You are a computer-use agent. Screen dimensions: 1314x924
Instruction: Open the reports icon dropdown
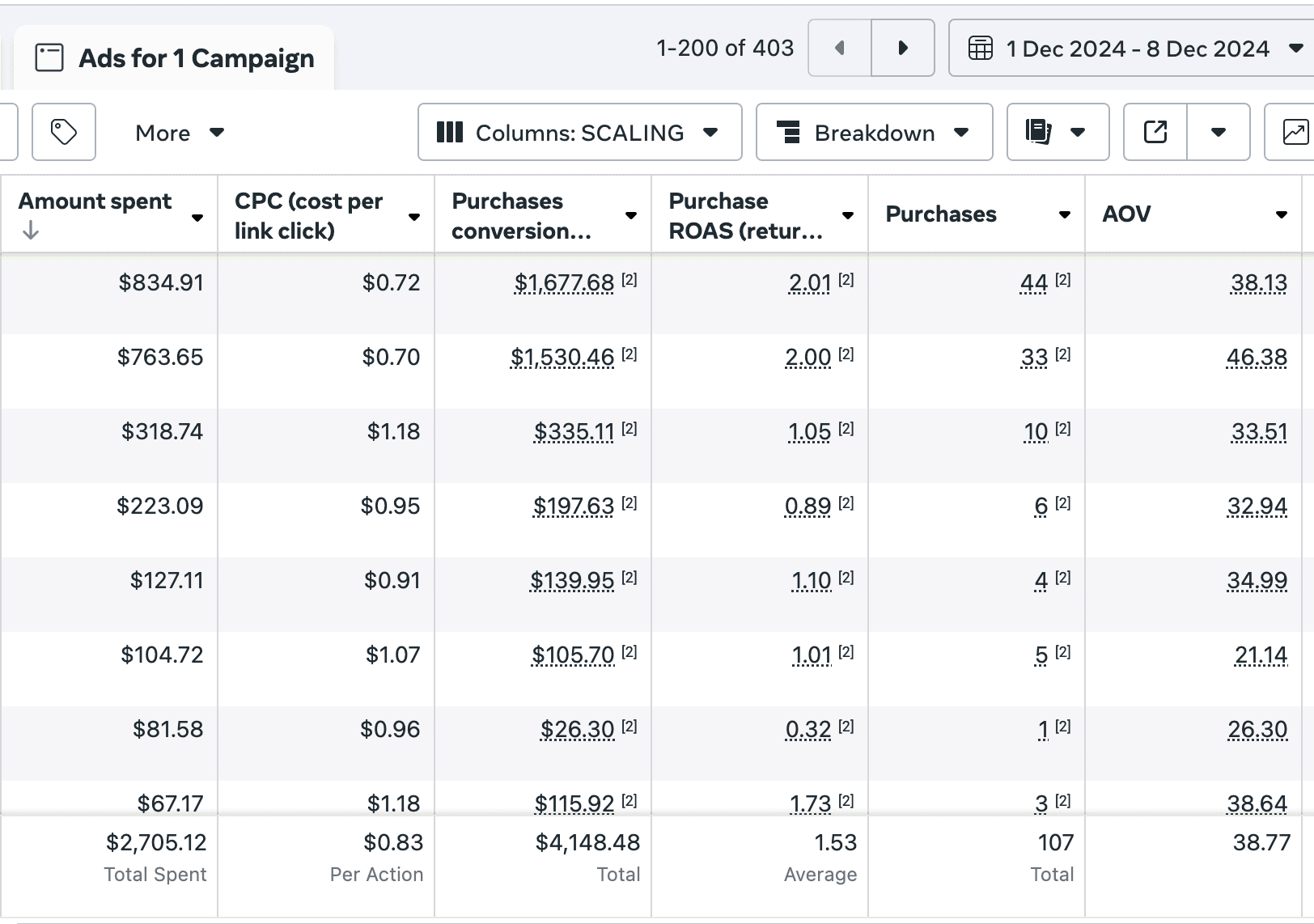coord(1058,132)
